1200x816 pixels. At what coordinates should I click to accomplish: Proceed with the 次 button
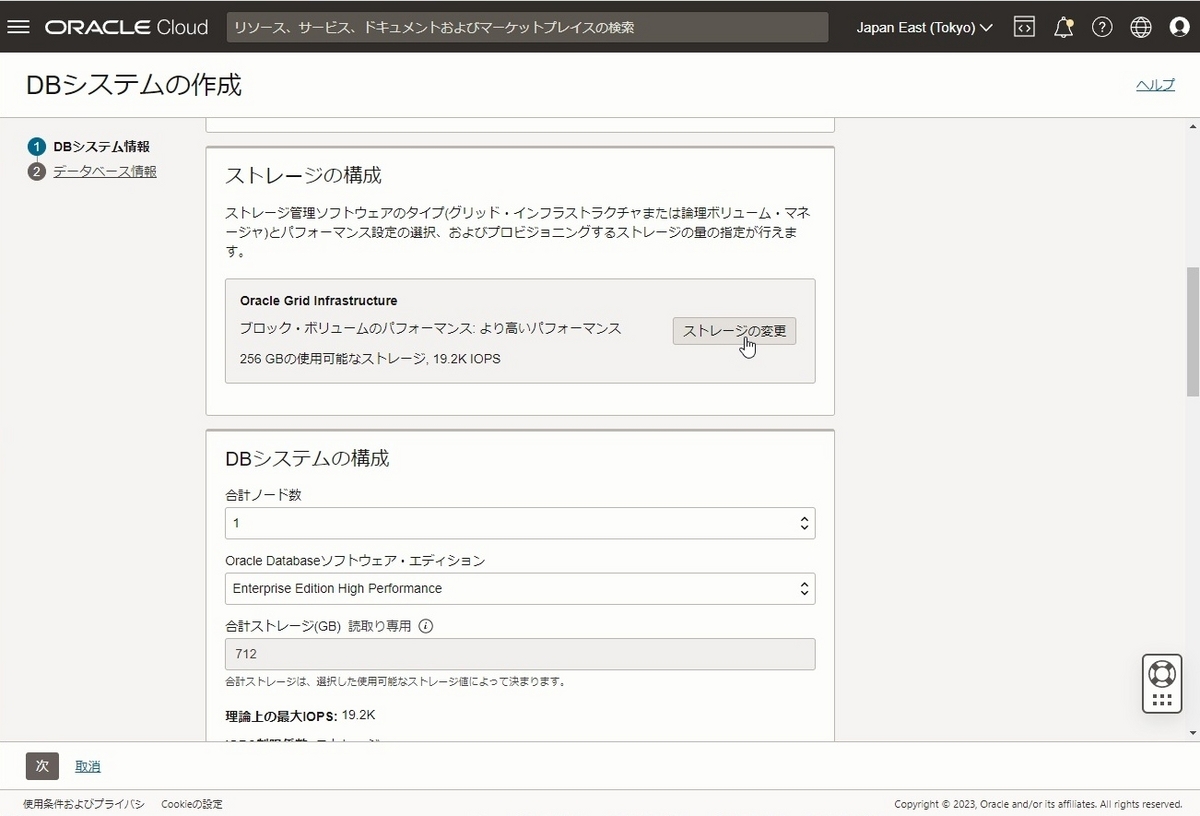click(41, 765)
